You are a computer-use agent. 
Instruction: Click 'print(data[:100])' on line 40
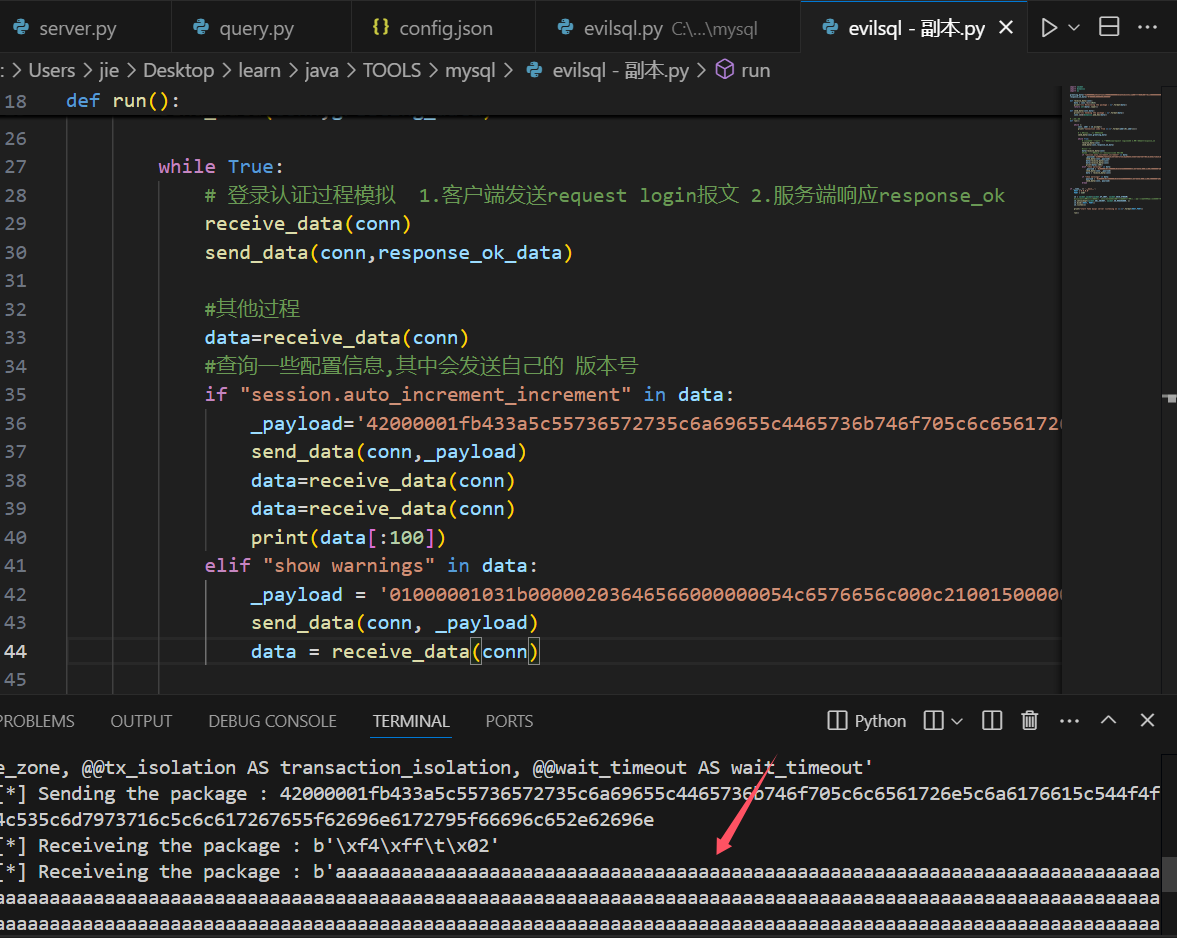point(348,537)
